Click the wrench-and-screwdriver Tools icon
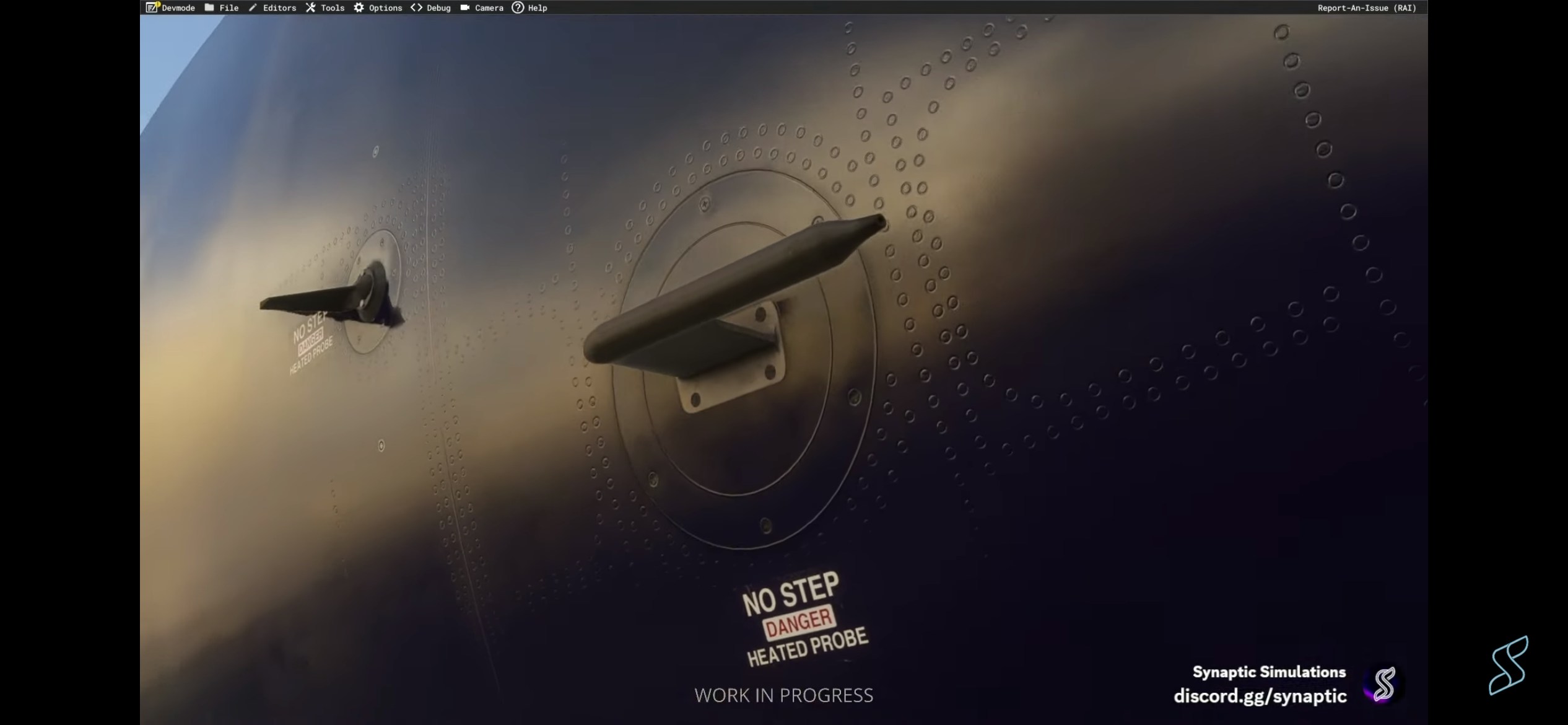Image resolution: width=1568 pixels, height=725 pixels. point(310,7)
